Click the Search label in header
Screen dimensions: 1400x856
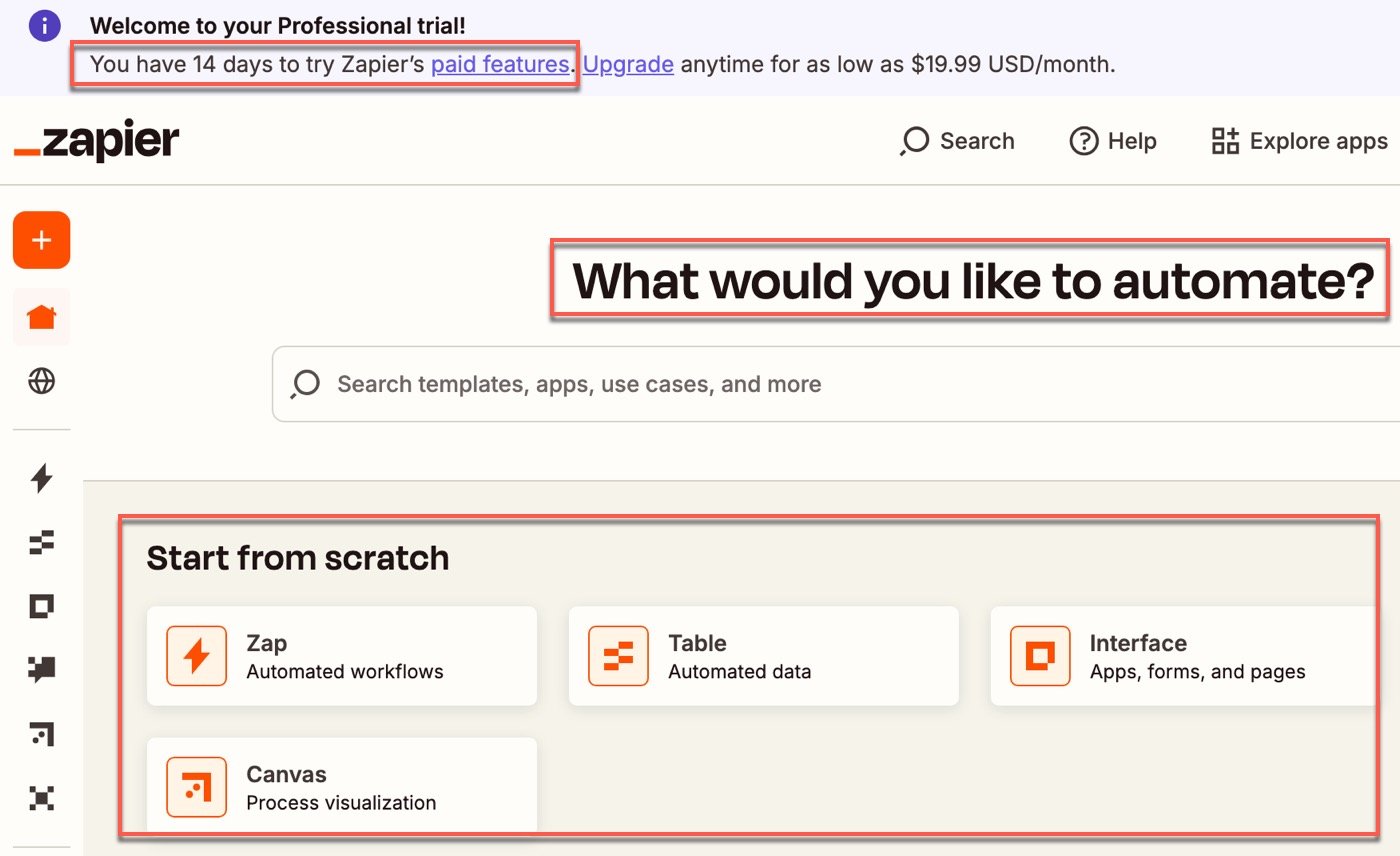point(977,141)
